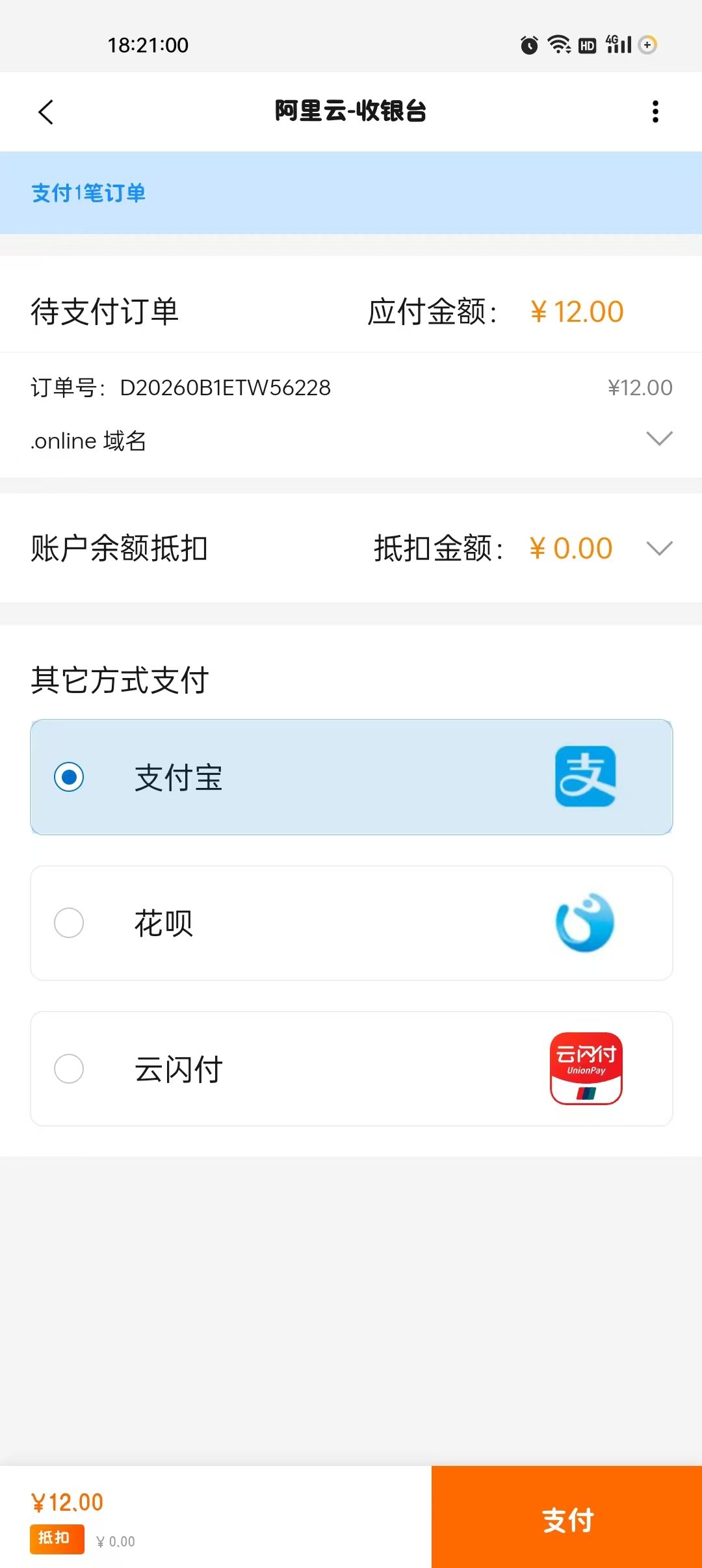Tap the back arrow icon

click(x=45, y=112)
